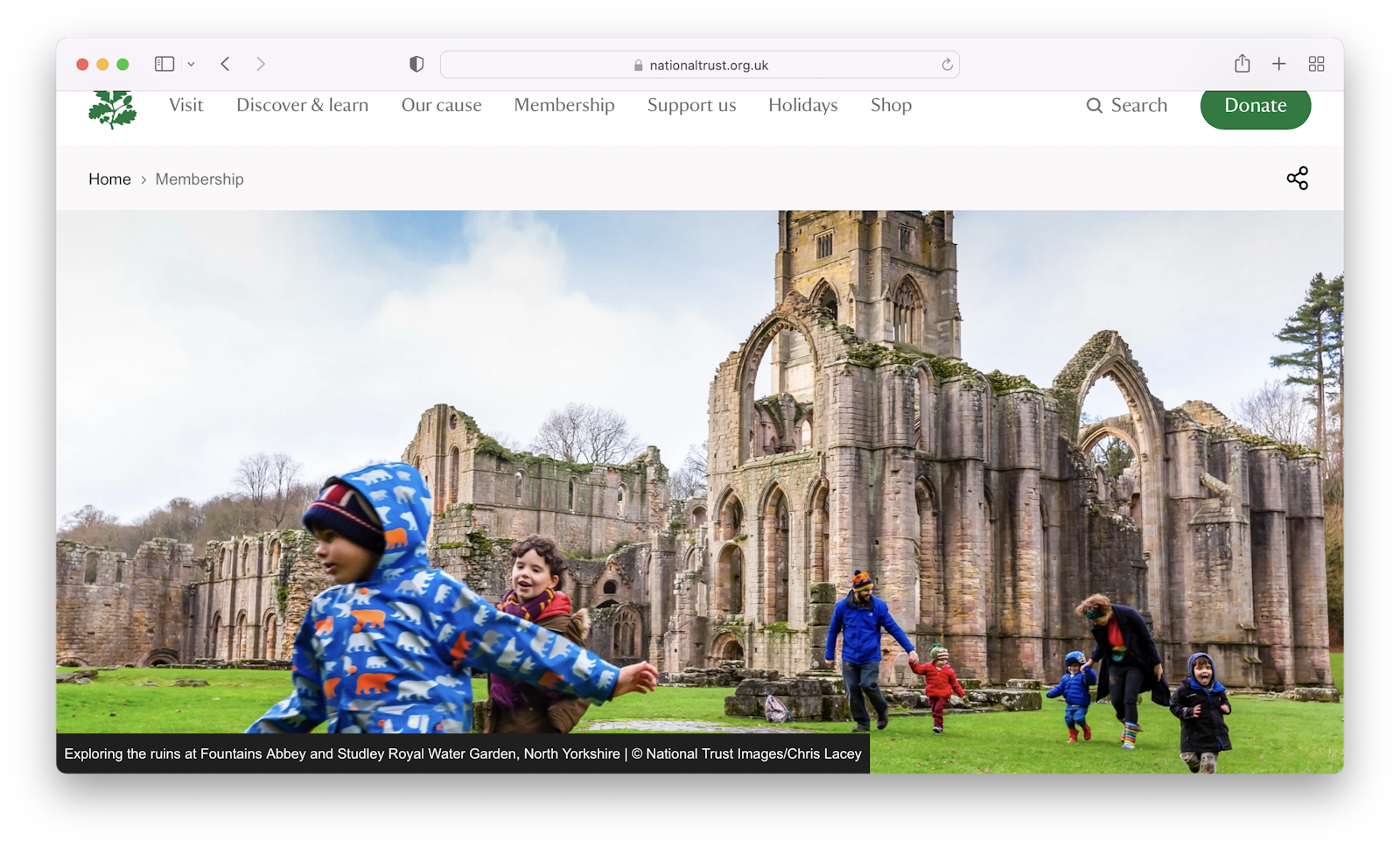The width and height of the screenshot is (1400, 848).
Task: Expand the sidebar tab group dropdown chevron
Action: click(191, 65)
